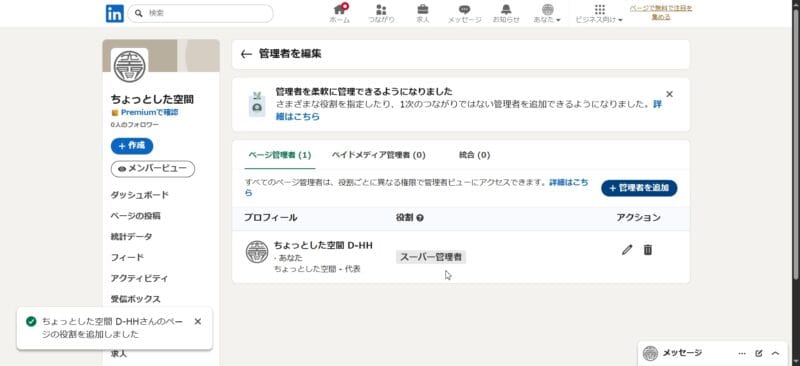The height and width of the screenshot is (366, 800).
Task: Click the LinkedIn logo icon
Action: tap(115, 13)
